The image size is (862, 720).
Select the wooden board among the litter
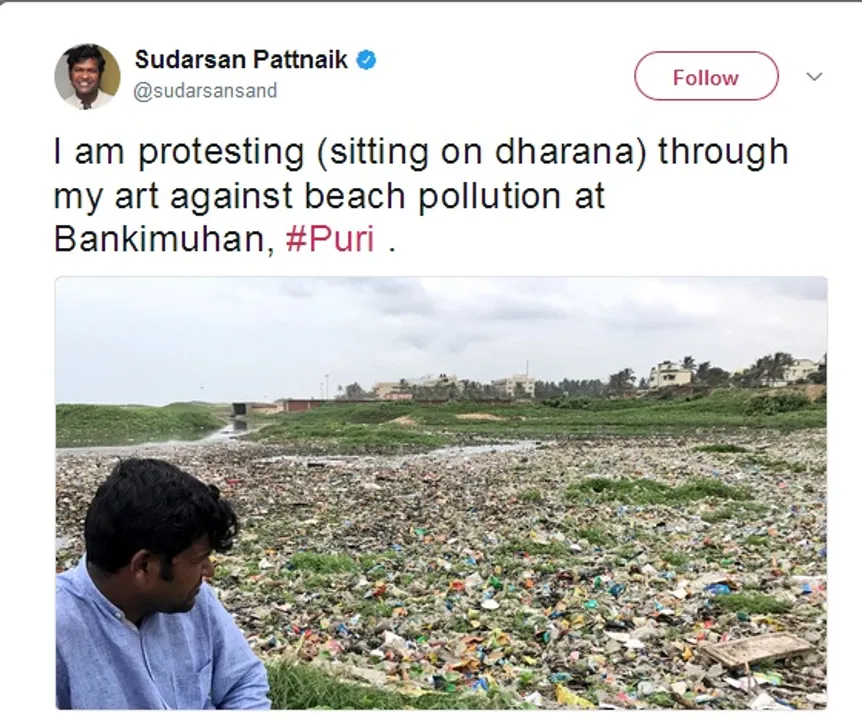point(758,650)
